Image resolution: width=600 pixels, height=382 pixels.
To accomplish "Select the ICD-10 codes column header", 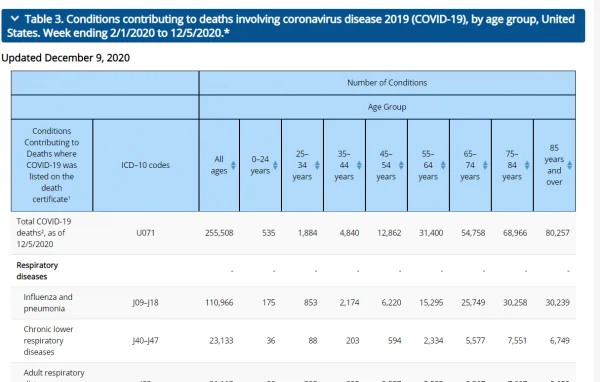I will click(145, 165).
